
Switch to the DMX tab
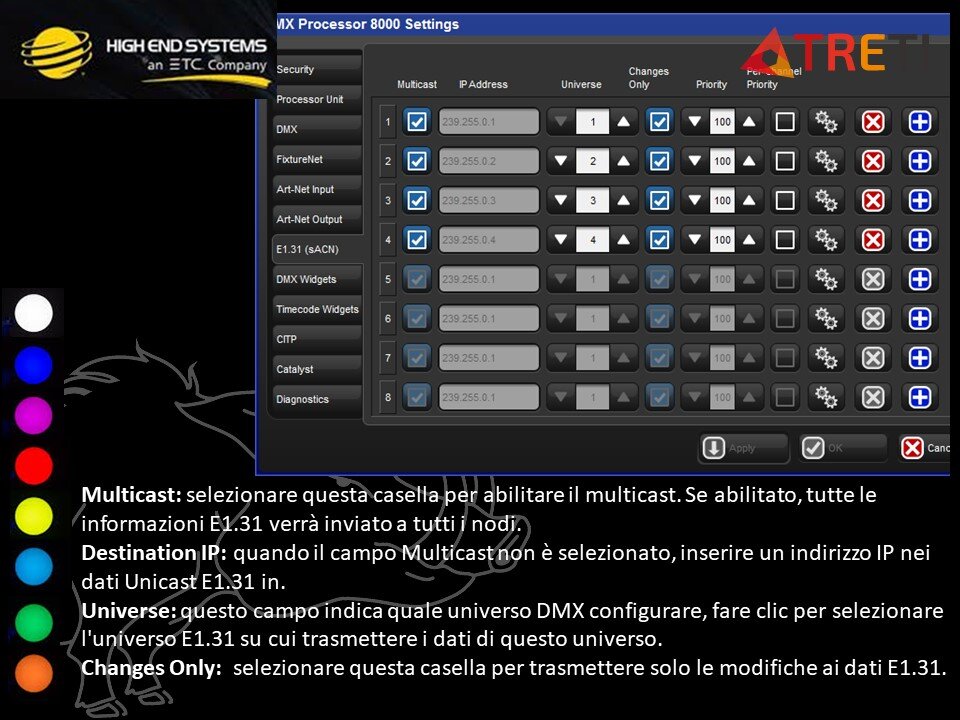317,129
